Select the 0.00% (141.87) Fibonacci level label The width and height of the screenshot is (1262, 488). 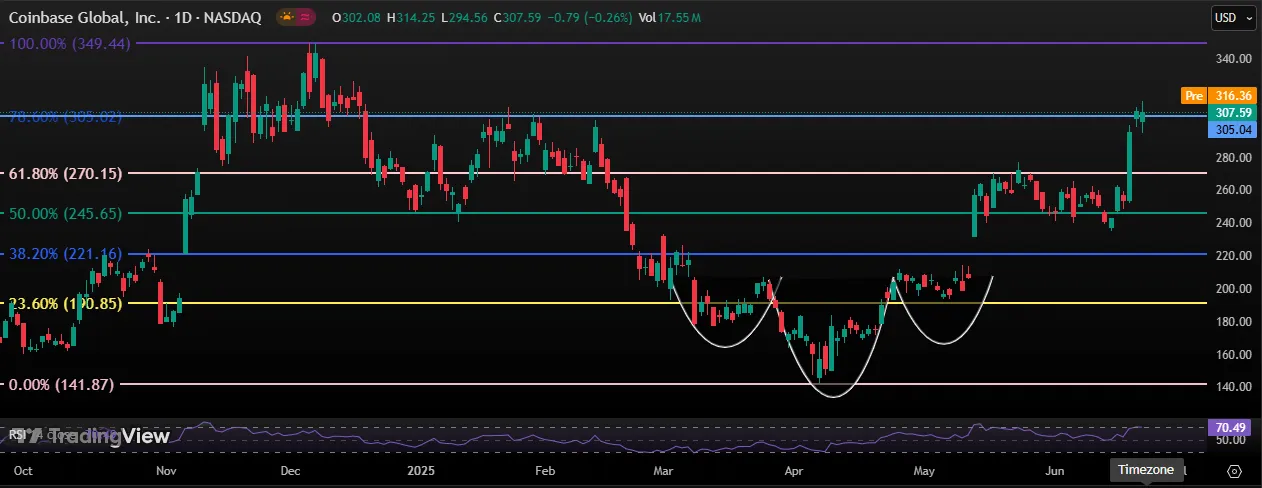[61, 384]
